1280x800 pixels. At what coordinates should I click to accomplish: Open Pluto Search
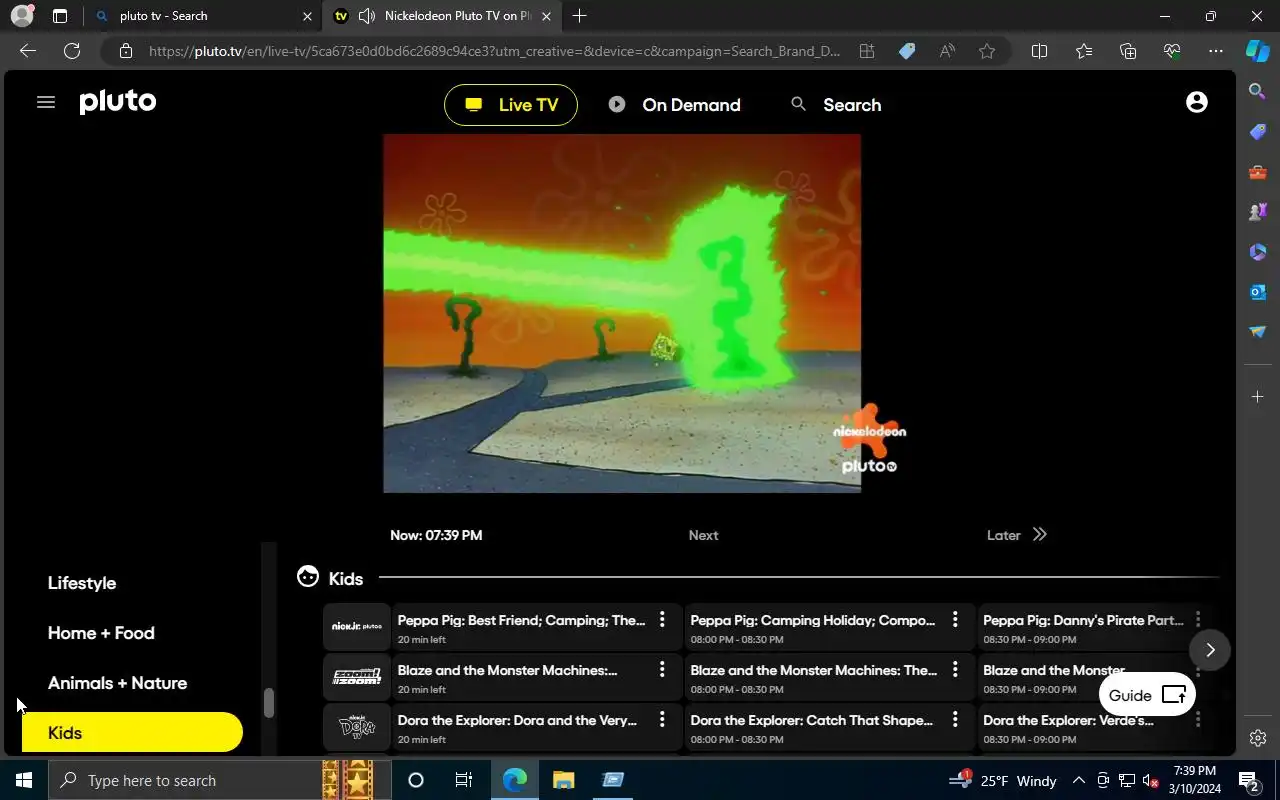836,105
